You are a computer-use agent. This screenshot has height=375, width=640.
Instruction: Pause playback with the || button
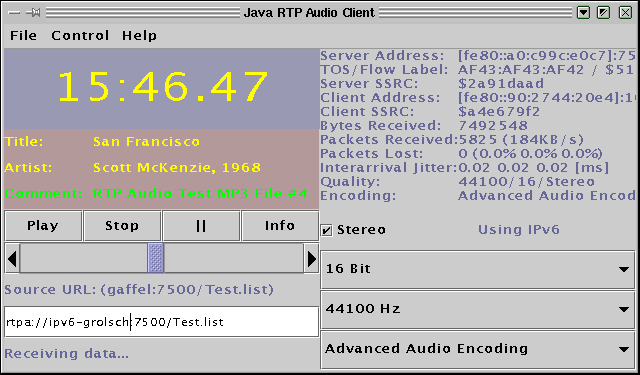pos(201,226)
